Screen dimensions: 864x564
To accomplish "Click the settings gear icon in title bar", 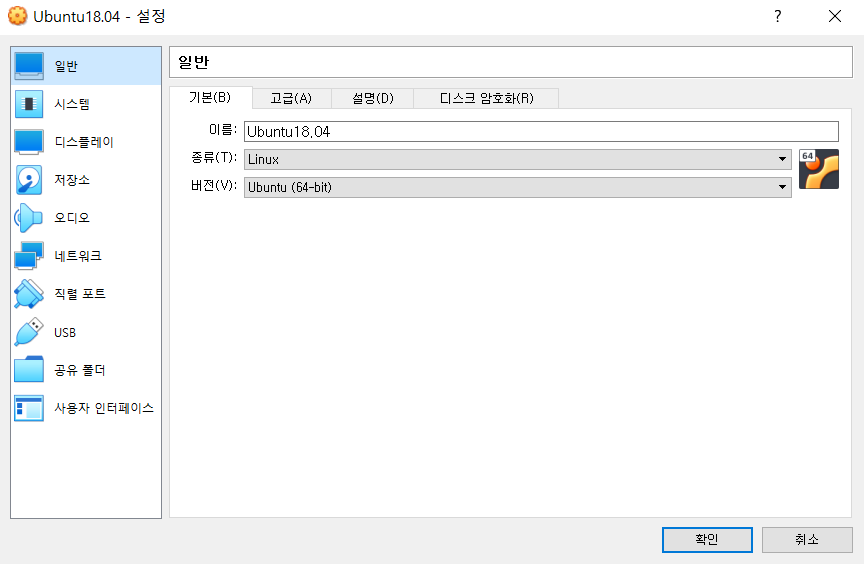I will tap(17, 16).
